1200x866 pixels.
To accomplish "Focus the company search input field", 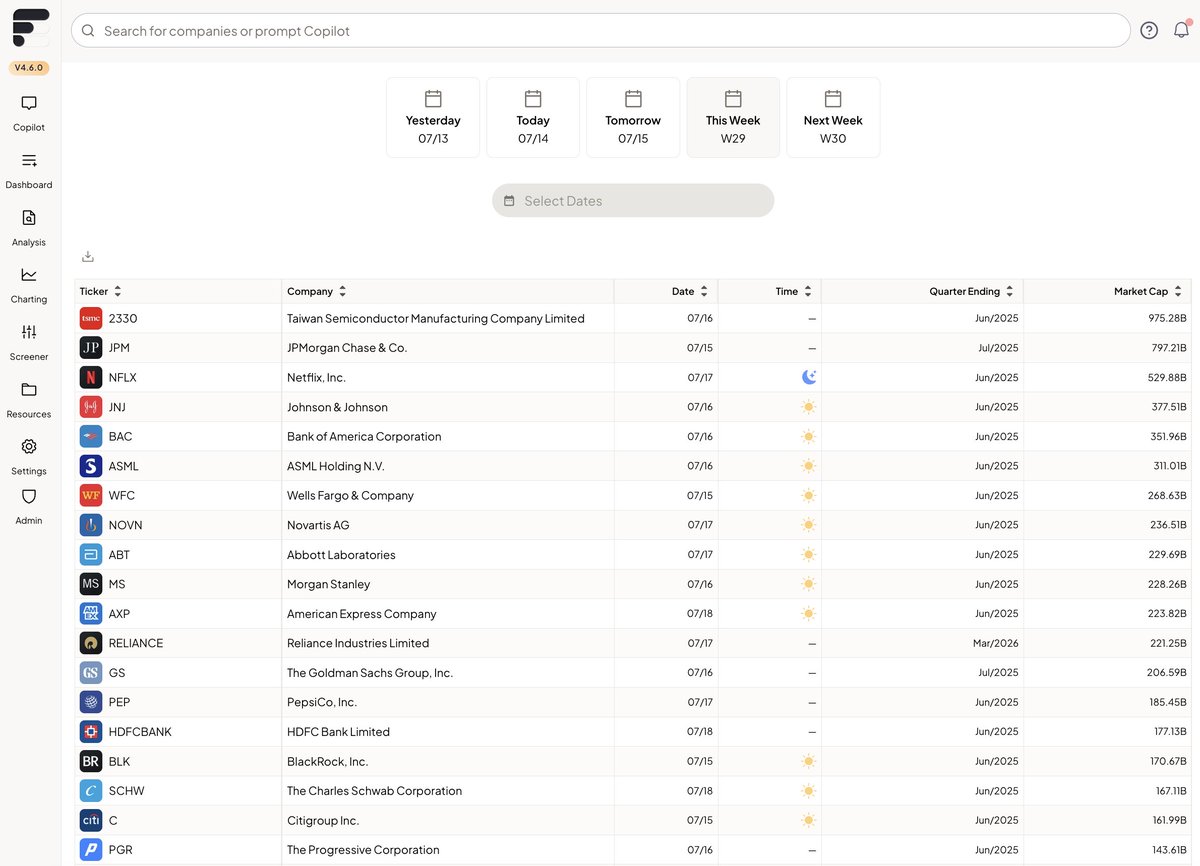I will point(600,31).
